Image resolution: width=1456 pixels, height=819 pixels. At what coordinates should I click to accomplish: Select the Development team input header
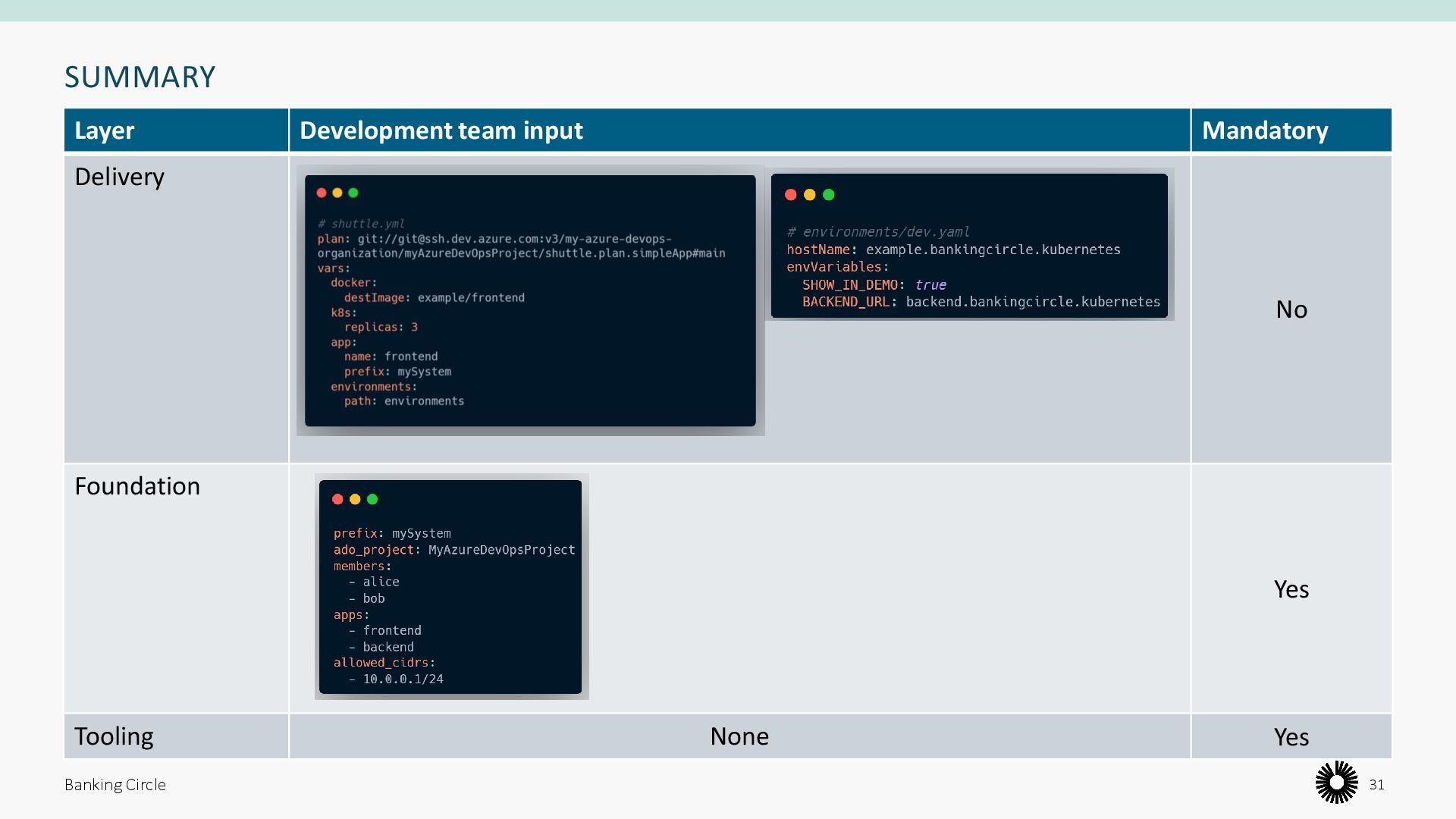pos(441,130)
